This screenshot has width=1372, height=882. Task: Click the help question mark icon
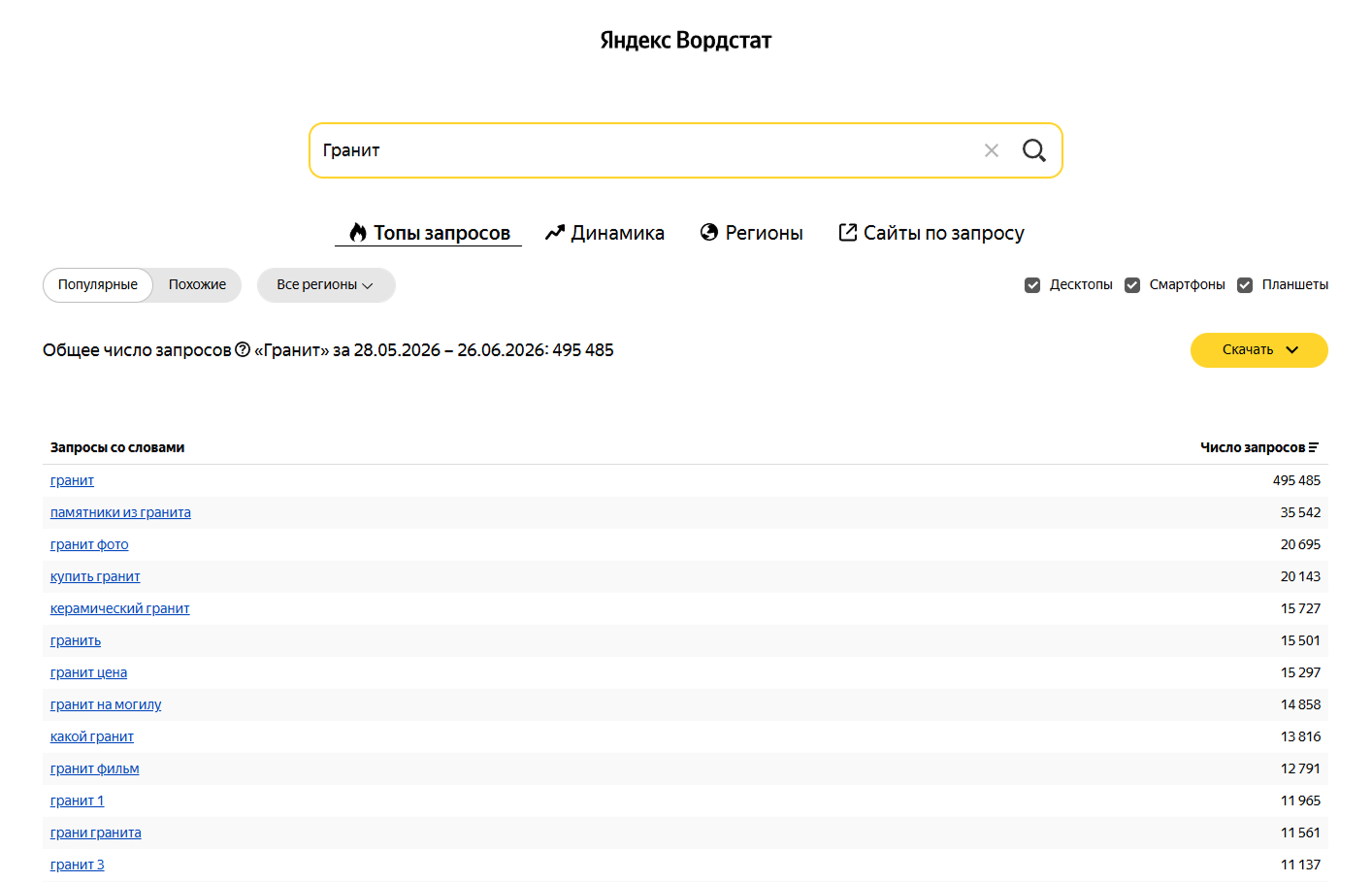tap(243, 349)
